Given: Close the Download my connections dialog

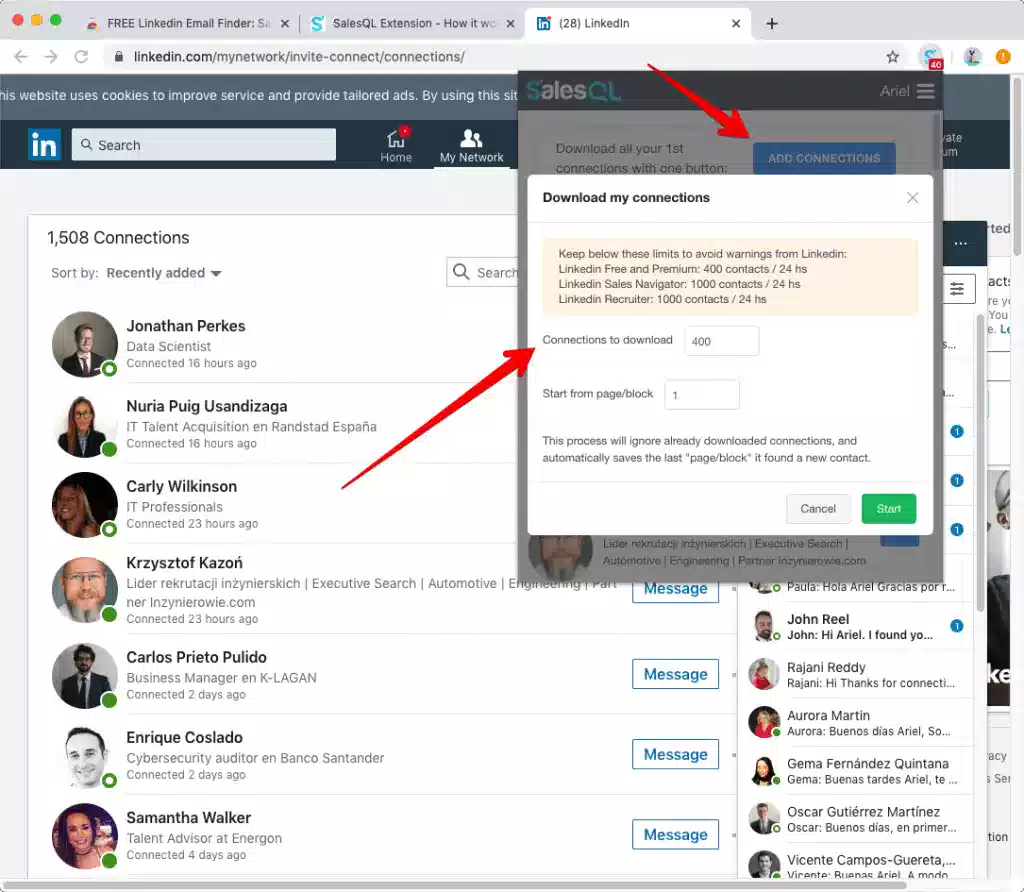Looking at the screenshot, I should click(x=912, y=198).
